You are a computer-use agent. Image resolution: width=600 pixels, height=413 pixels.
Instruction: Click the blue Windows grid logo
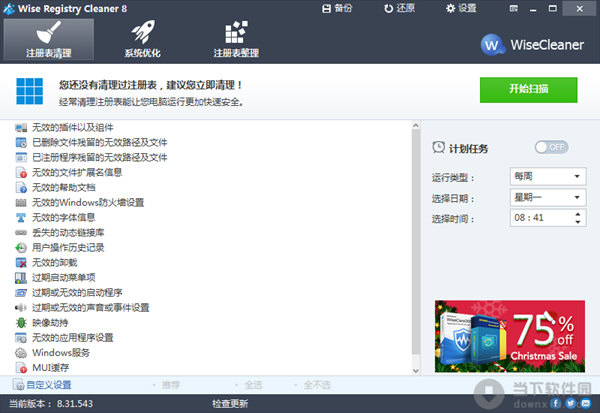click(29, 91)
